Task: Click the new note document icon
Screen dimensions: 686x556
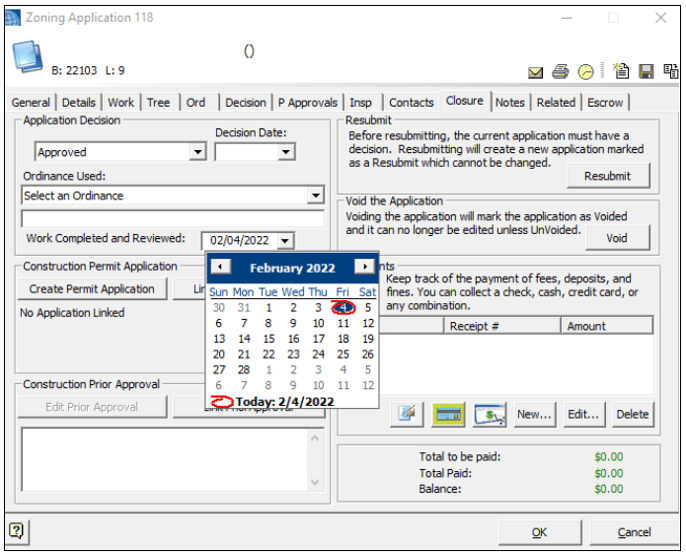Action: pos(621,71)
